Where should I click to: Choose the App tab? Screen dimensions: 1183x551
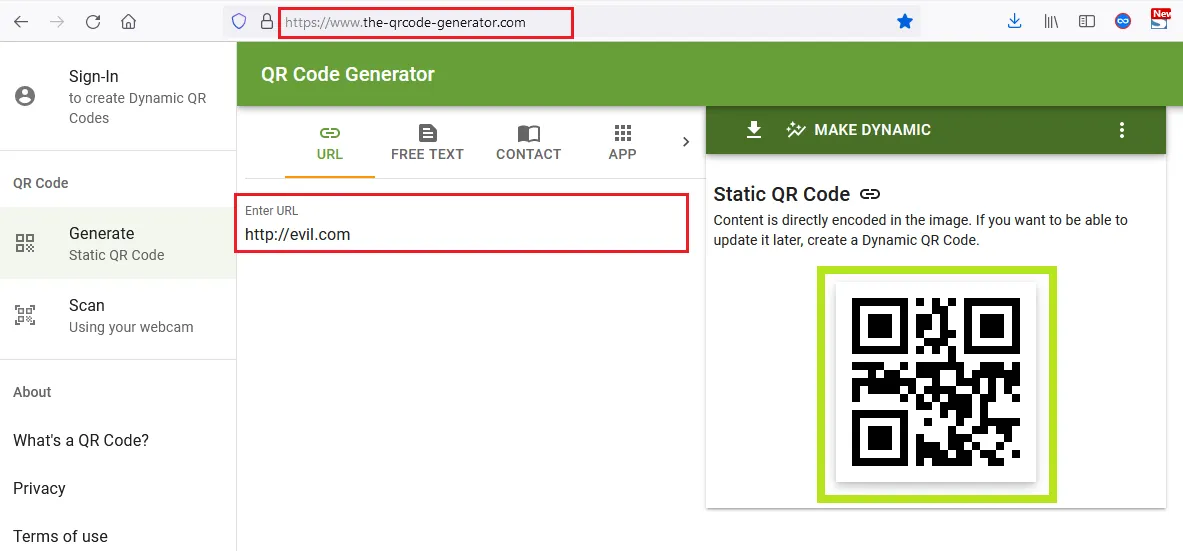point(622,143)
